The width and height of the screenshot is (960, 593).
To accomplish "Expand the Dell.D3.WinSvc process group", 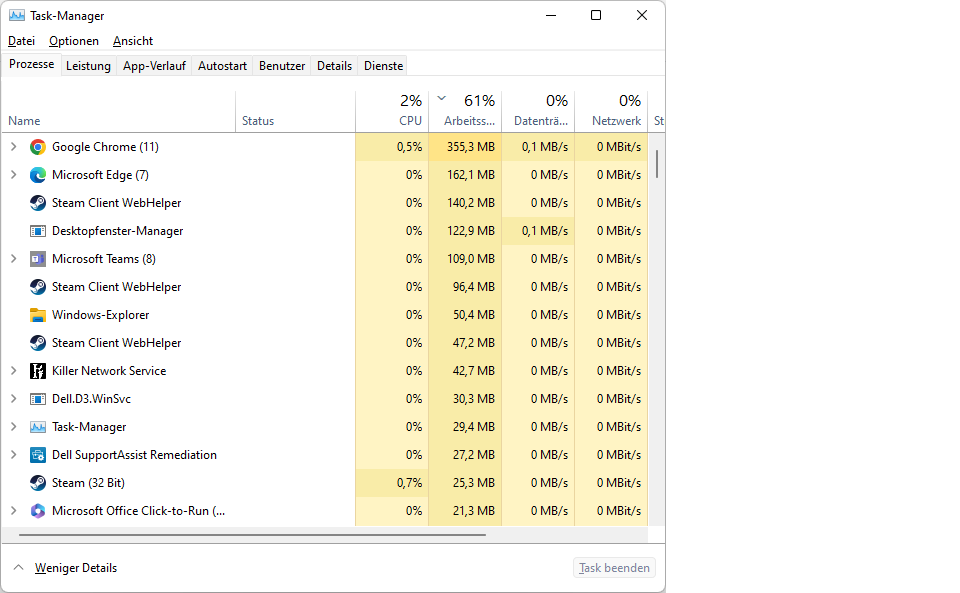I will 13,399.
